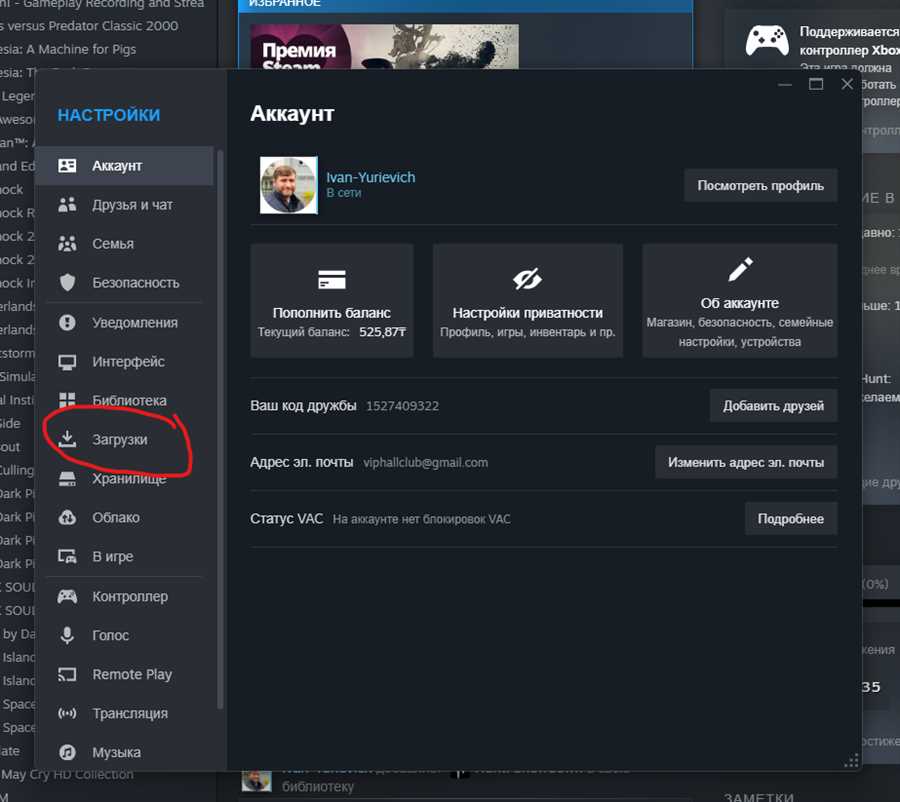Viewport: 900px width, 802px height.
Task: Open Интерфейс settings label
Action: click(128, 362)
